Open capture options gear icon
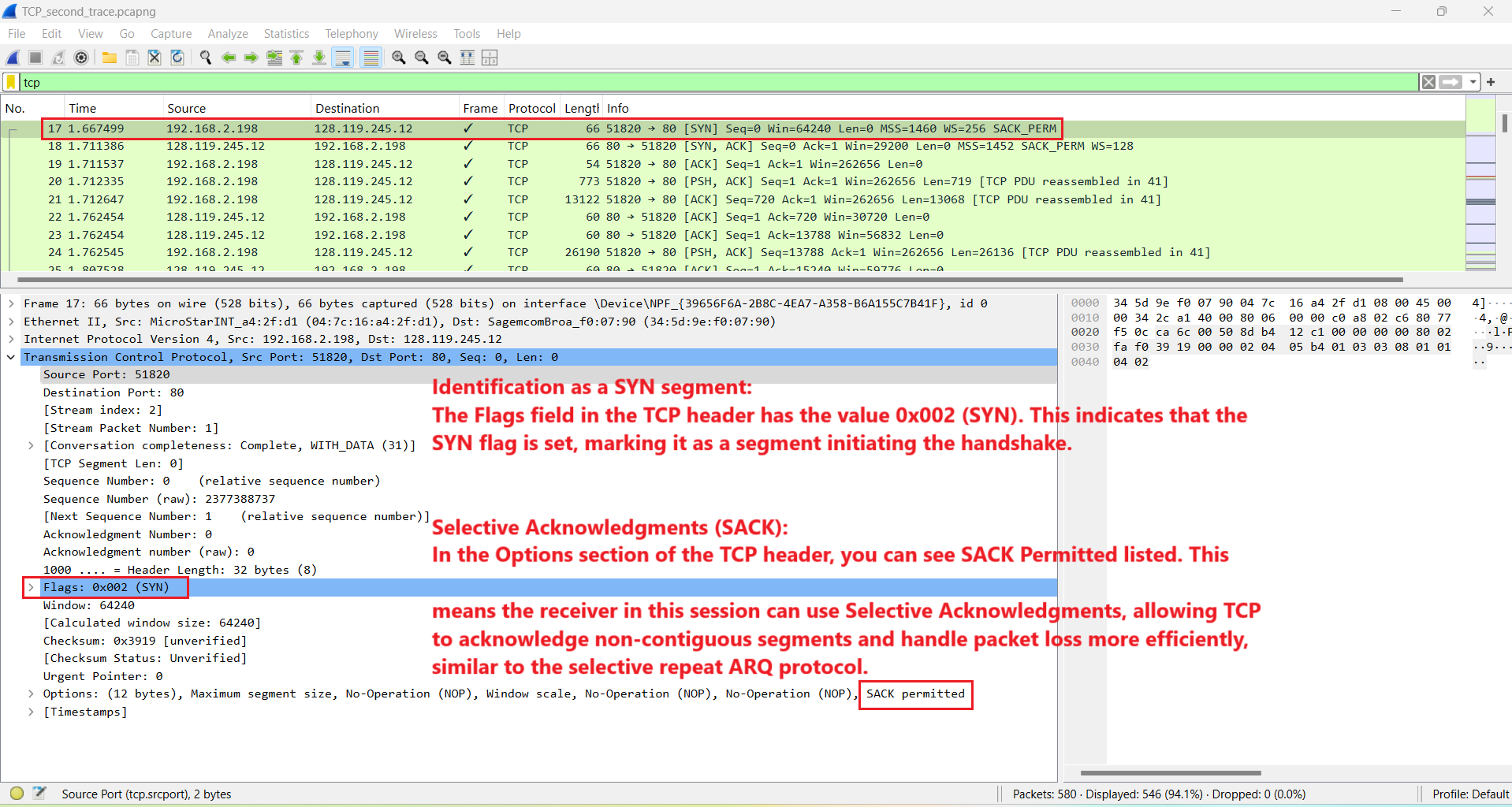1512x807 pixels. [x=81, y=58]
